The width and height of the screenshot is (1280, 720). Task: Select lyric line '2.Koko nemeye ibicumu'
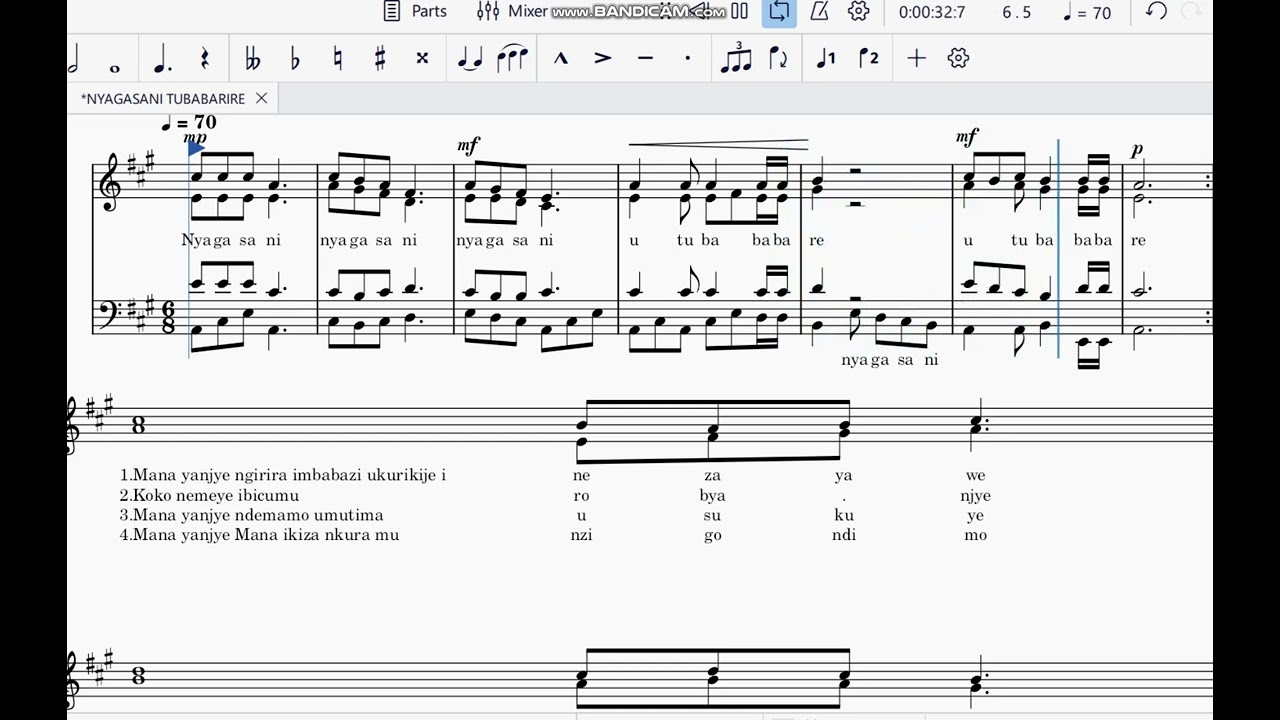(x=209, y=495)
